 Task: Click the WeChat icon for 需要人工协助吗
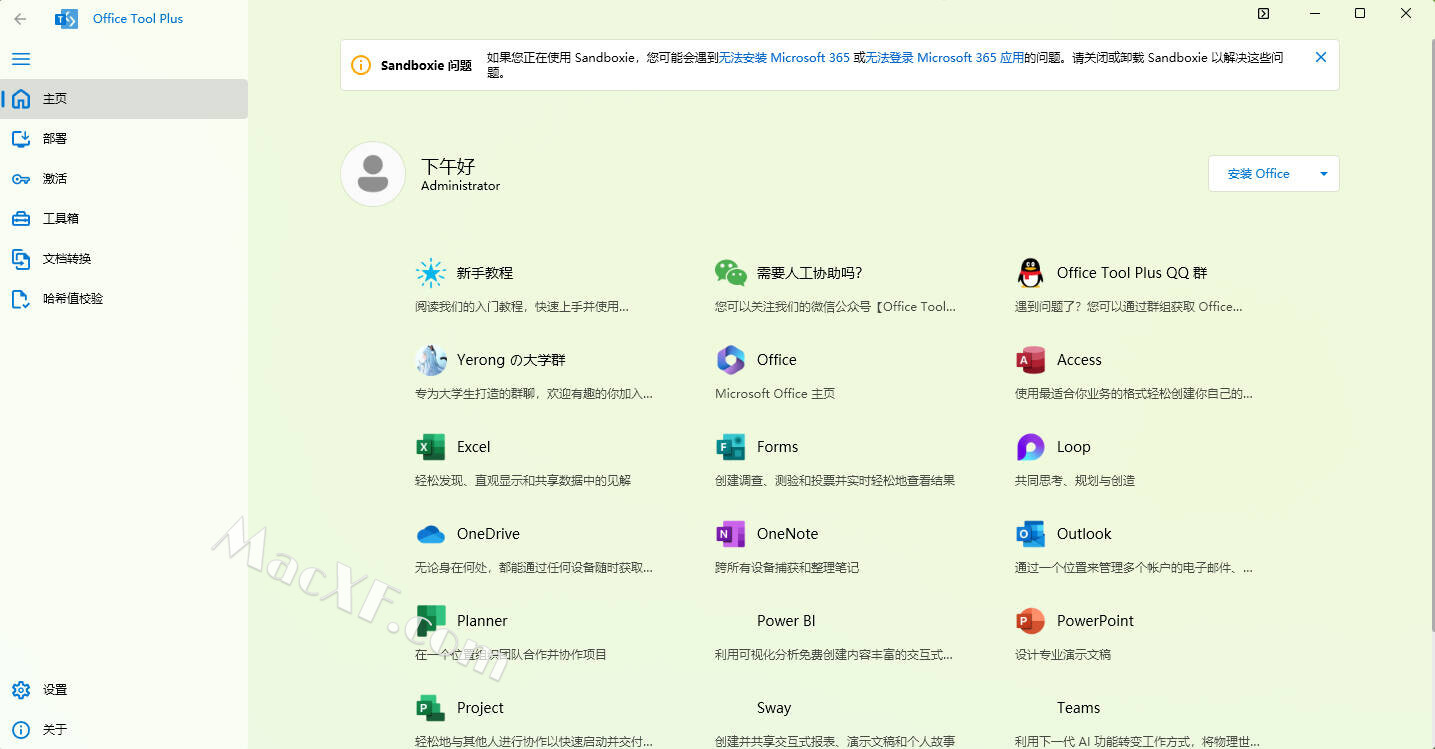[730, 273]
